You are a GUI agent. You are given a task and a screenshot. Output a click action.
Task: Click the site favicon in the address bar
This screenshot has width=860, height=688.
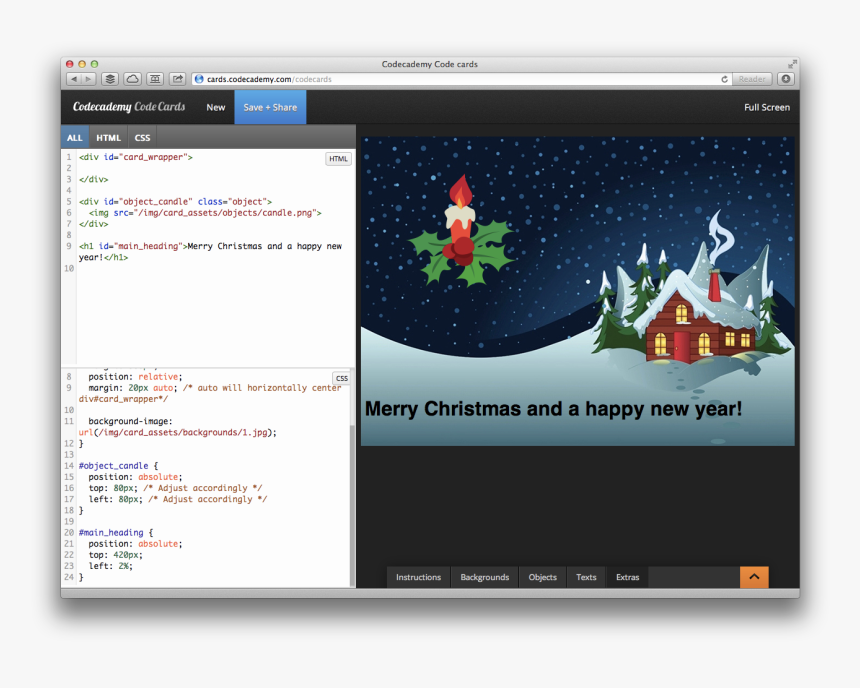[x=200, y=79]
